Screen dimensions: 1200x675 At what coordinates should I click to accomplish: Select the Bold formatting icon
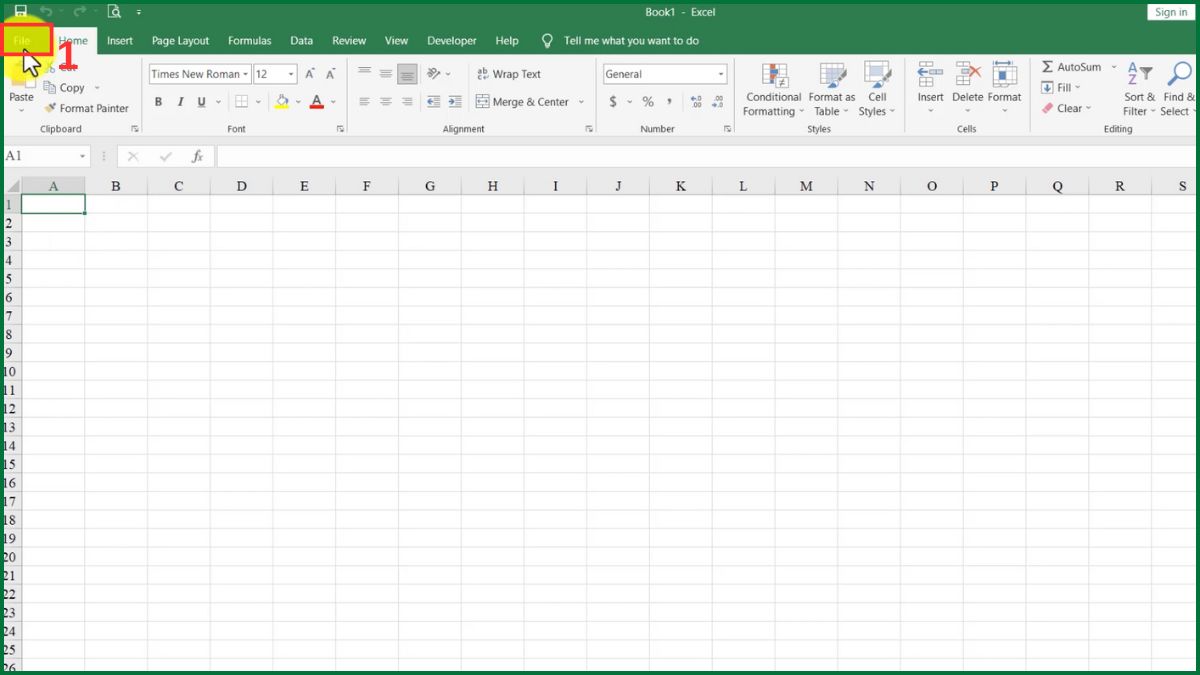tap(157, 101)
